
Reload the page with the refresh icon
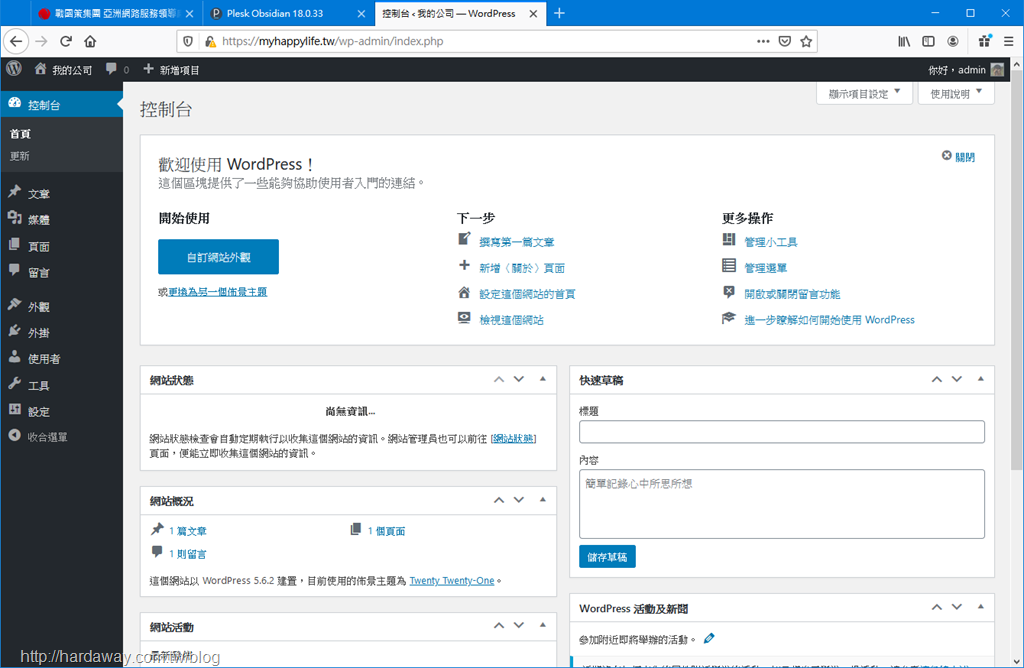point(66,41)
